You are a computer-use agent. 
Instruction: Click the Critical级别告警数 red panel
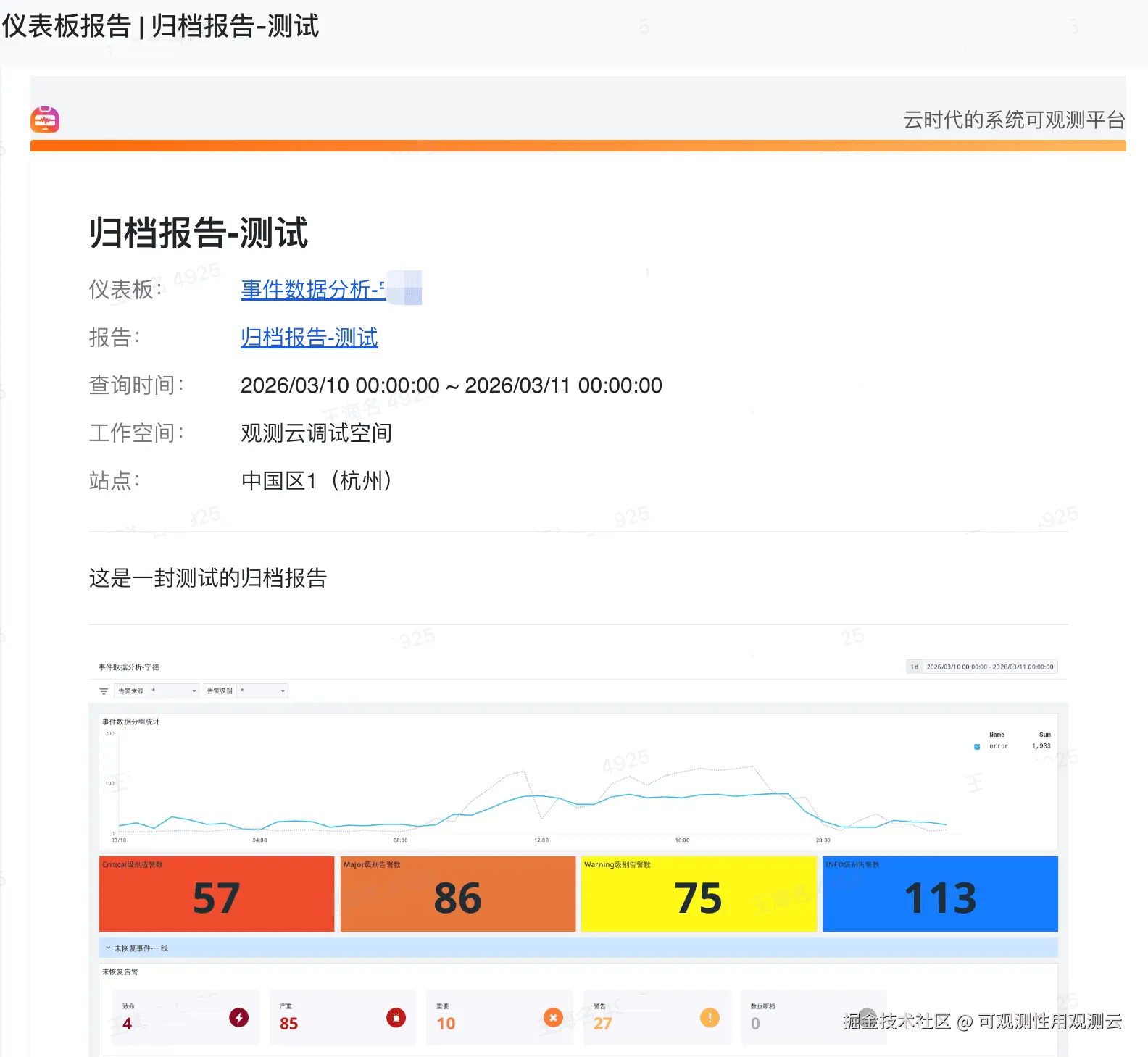coord(216,894)
